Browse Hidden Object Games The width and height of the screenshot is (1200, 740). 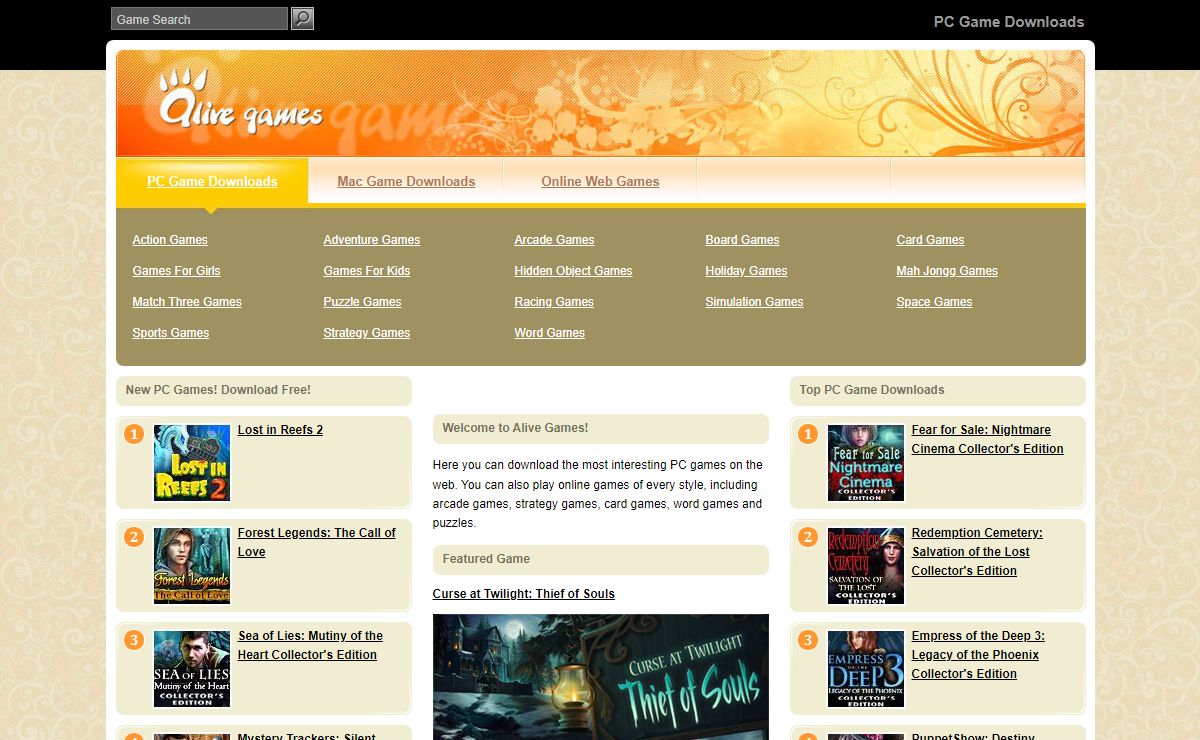[x=573, y=271]
